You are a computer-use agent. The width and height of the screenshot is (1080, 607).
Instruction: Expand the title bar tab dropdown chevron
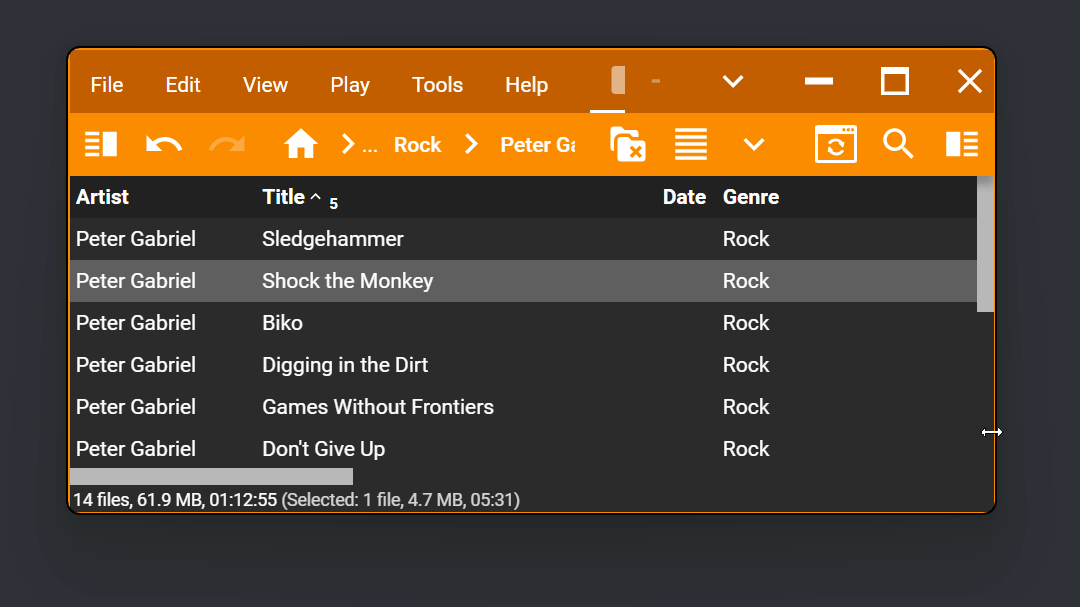733,82
